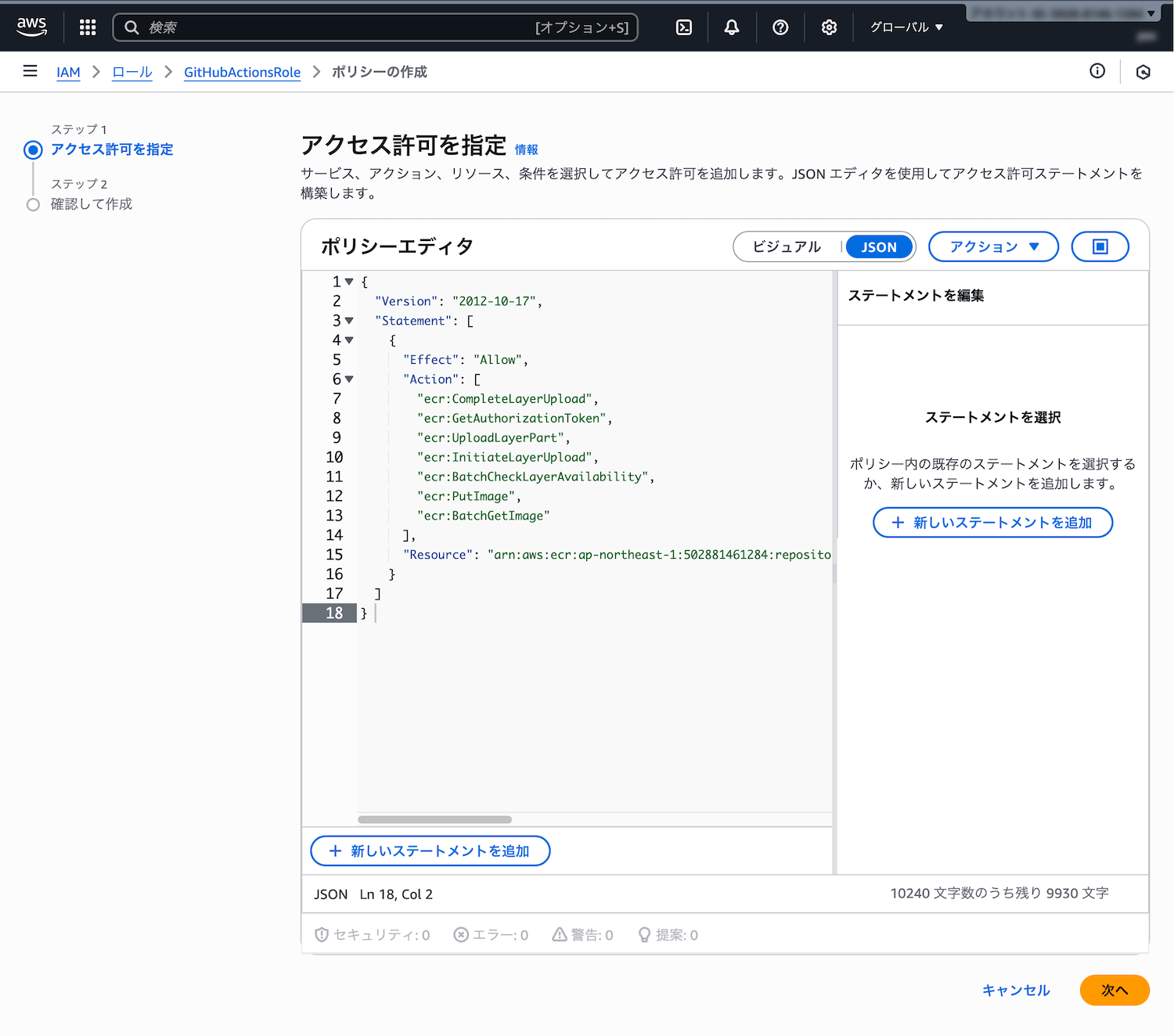
Task: Toggle the policy editor fullscreen button
Action: [x=1100, y=246]
